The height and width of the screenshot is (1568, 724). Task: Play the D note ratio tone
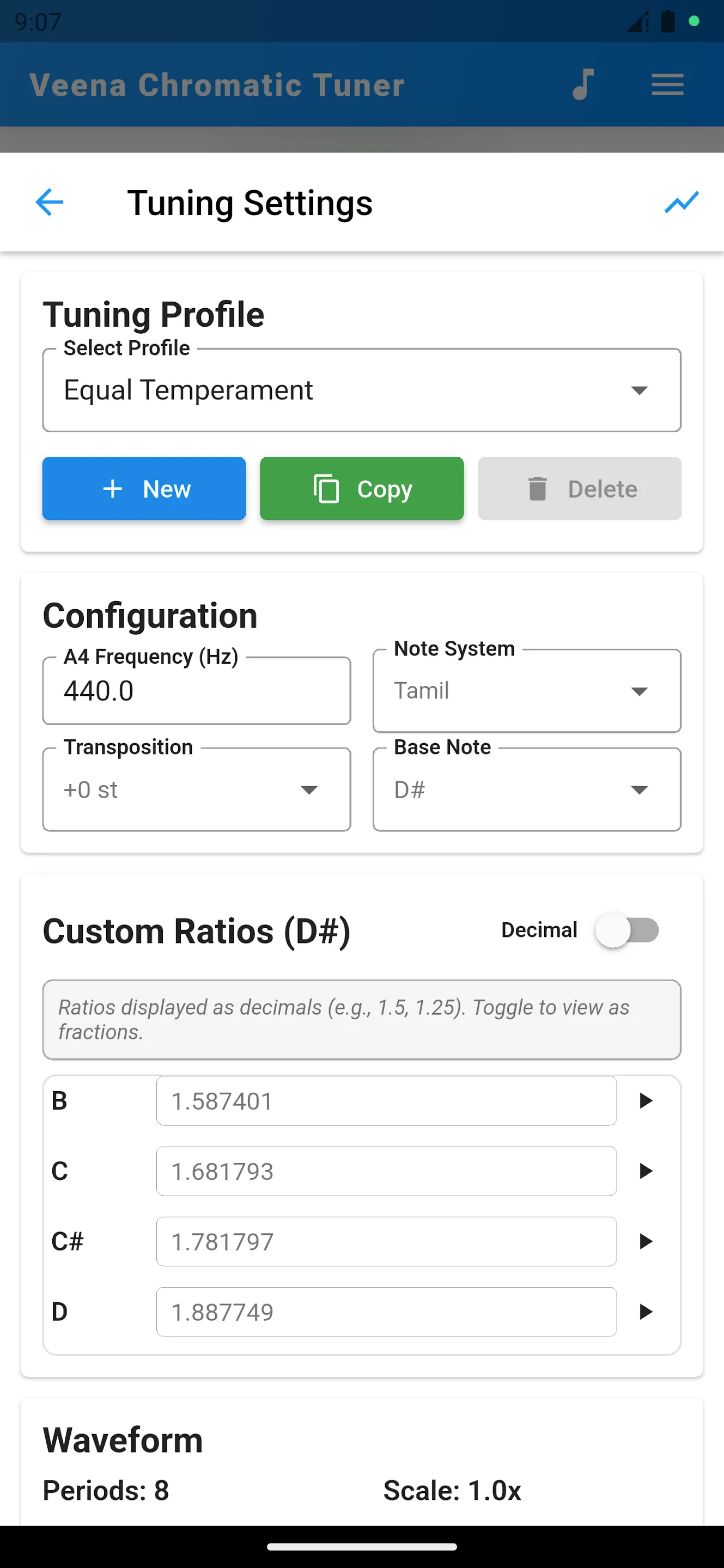(646, 1312)
